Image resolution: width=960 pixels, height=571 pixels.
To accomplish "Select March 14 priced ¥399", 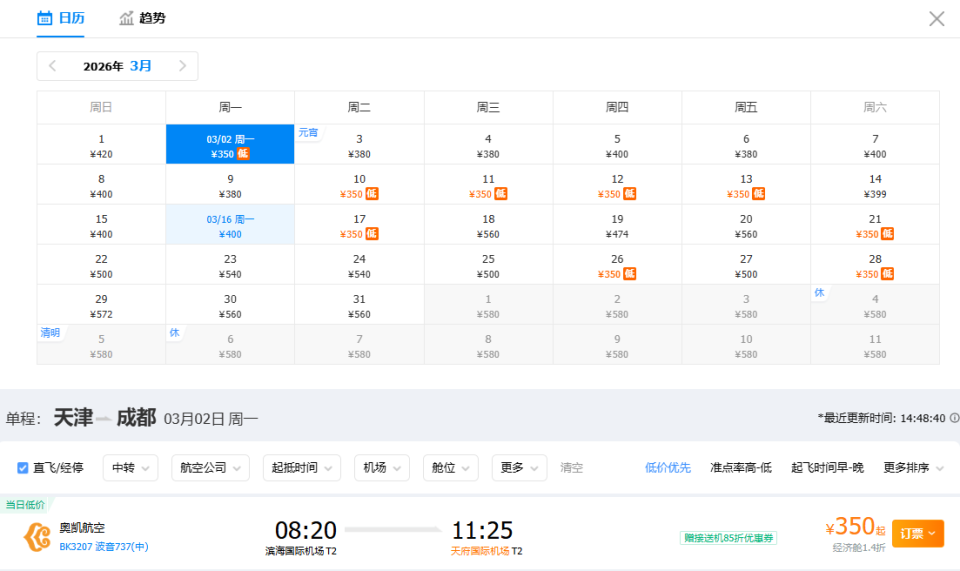I will point(875,185).
